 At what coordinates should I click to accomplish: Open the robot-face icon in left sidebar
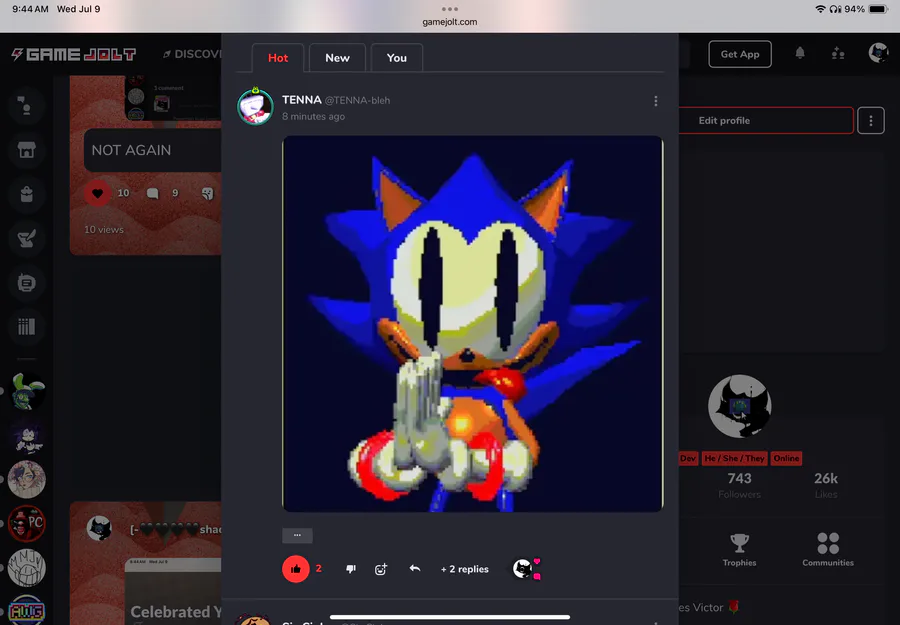(26, 283)
